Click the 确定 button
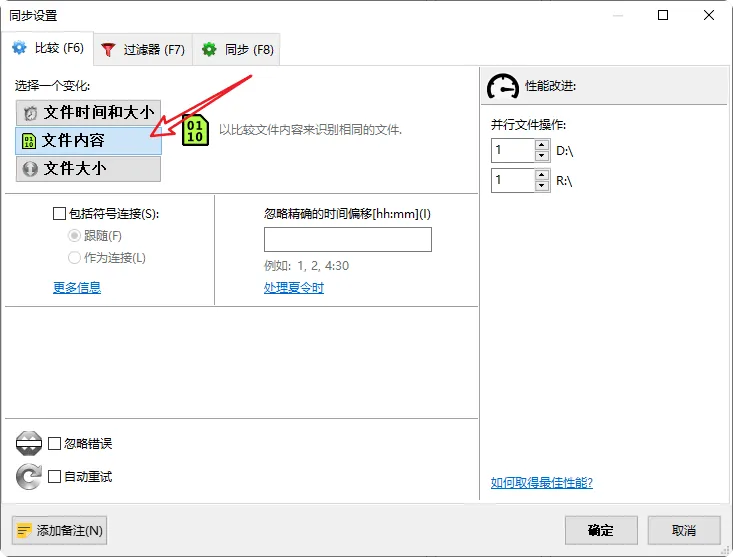Image resolution: width=733 pixels, height=557 pixels. pos(601,530)
